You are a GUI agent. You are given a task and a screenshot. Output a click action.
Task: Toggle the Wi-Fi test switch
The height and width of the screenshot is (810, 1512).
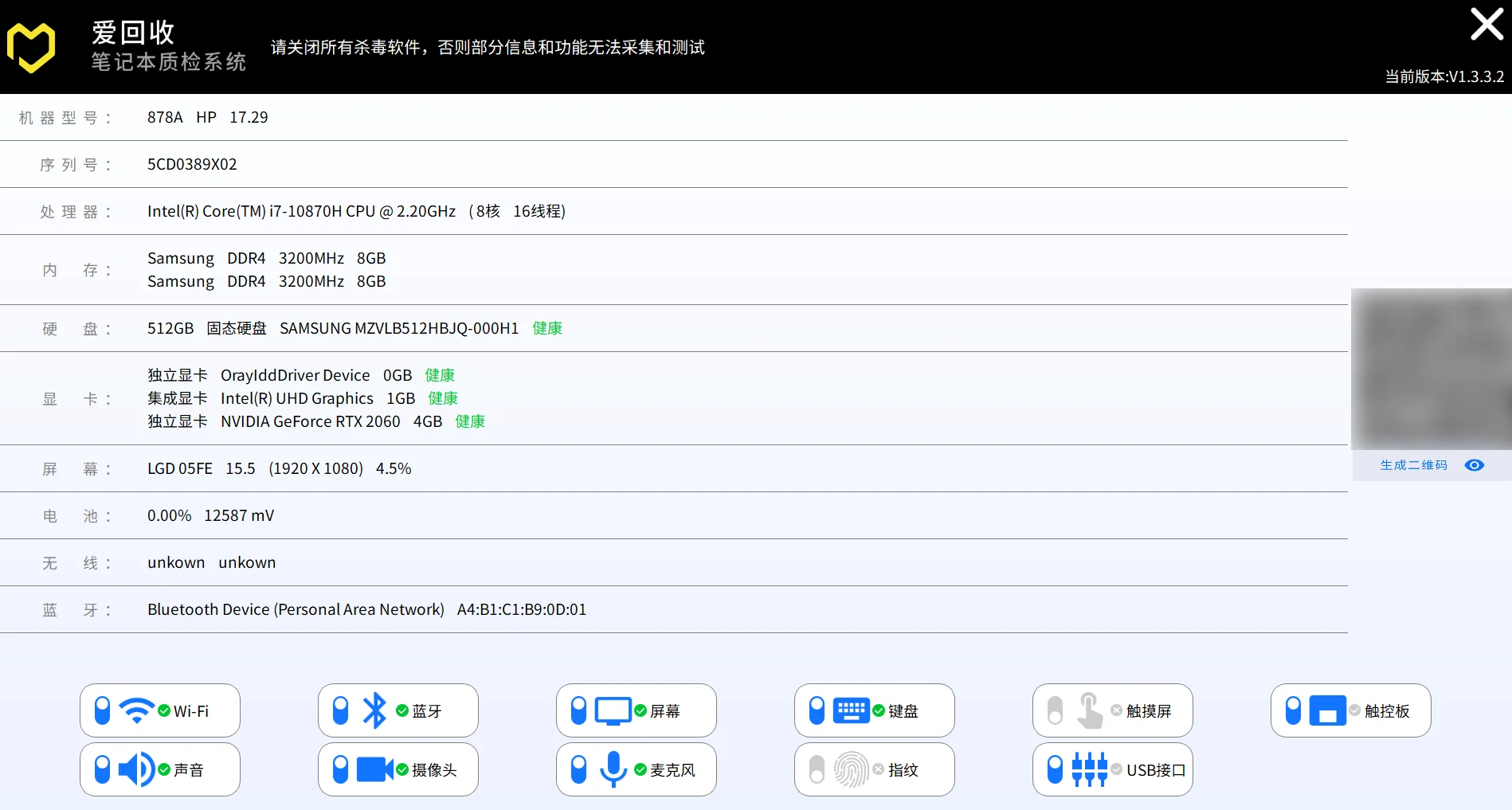point(102,709)
